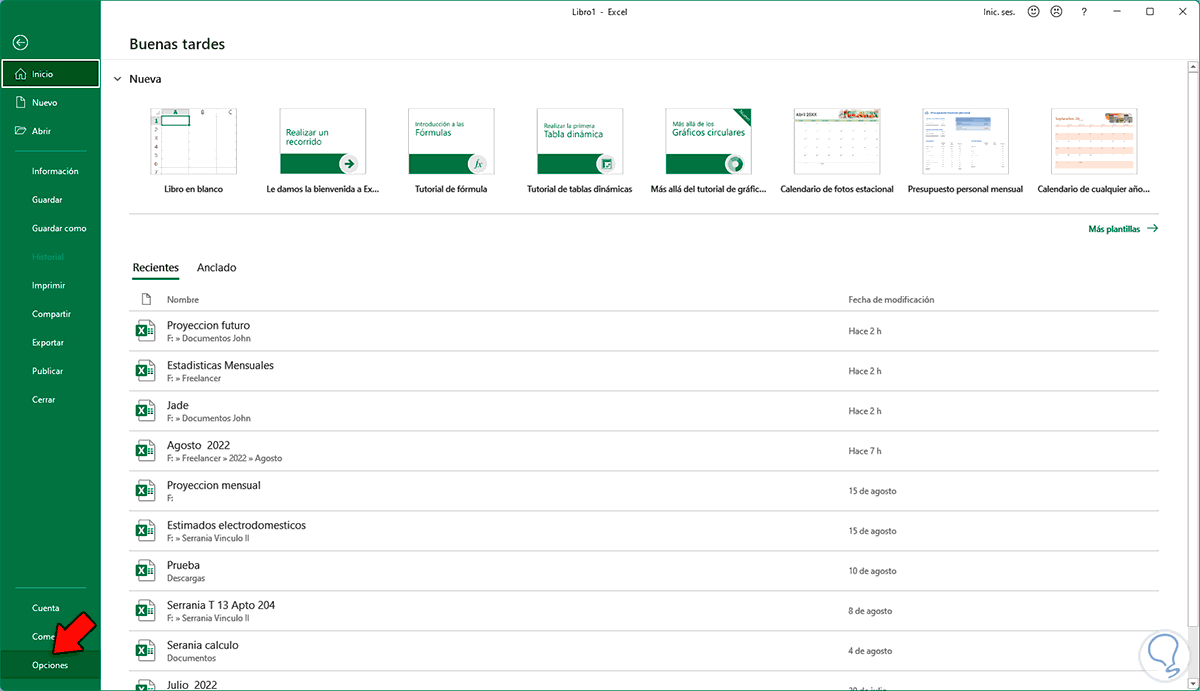Open recent file Serrania T 13 Apto 204
Viewport: 1200px width, 691px height.
click(x=644, y=611)
